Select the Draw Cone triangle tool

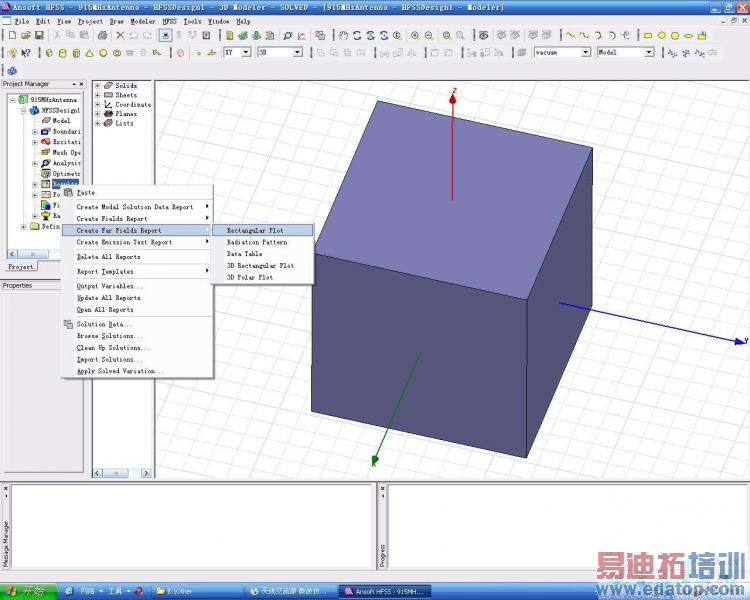point(89,53)
